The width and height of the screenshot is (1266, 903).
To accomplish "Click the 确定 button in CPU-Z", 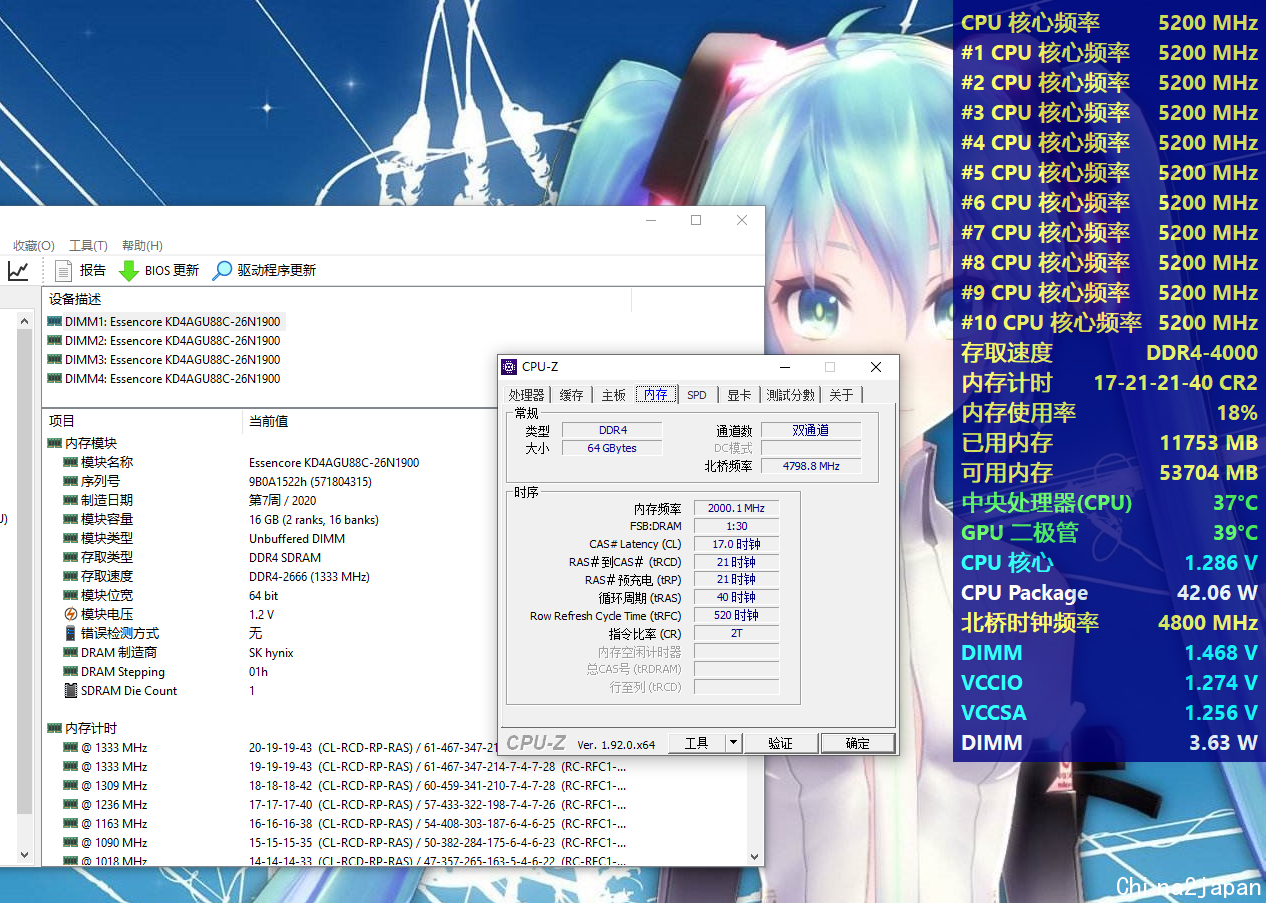I will click(x=857, y=743).
